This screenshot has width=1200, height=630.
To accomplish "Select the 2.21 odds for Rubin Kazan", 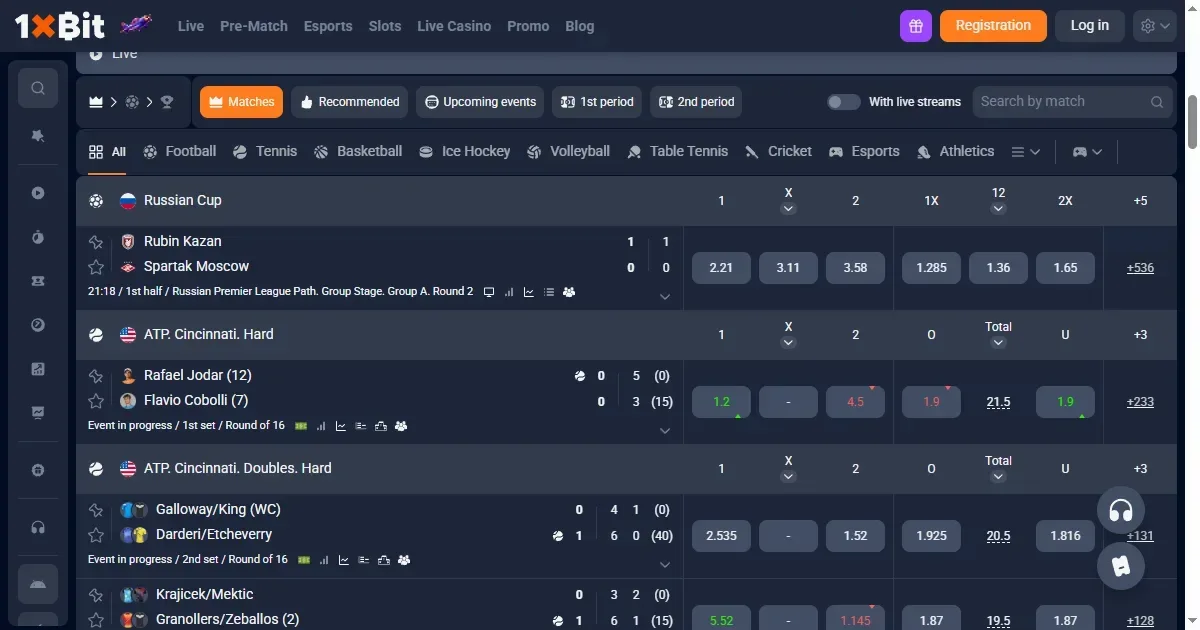I will [721, 268].
